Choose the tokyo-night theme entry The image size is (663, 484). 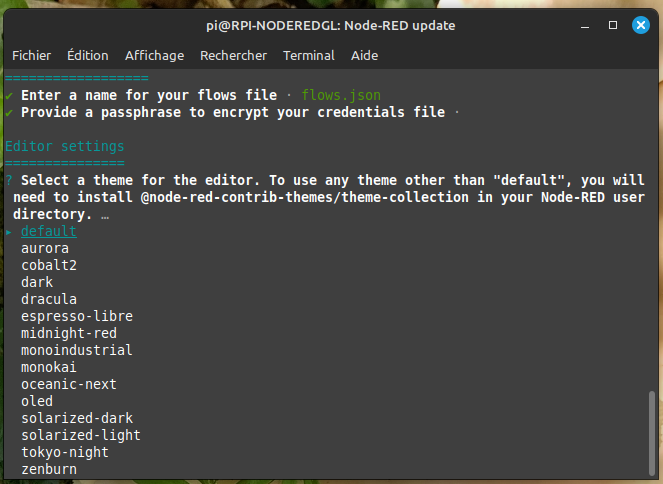pyautogui.click(x=65, y=452)
